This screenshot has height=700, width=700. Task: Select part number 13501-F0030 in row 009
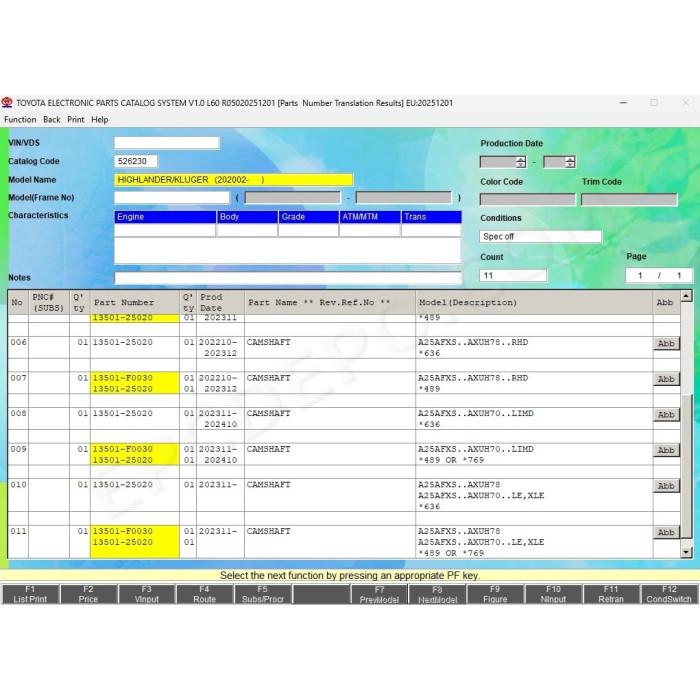122,449
